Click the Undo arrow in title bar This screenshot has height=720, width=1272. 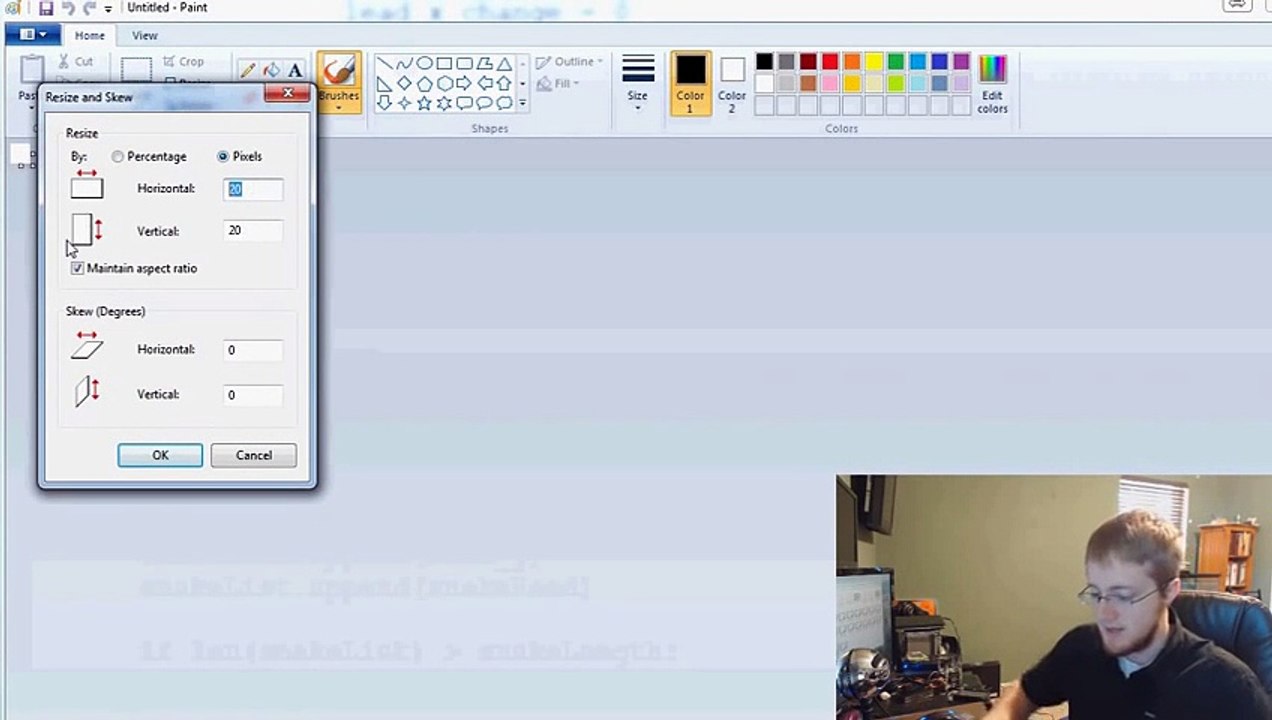(x=68, y=8)
